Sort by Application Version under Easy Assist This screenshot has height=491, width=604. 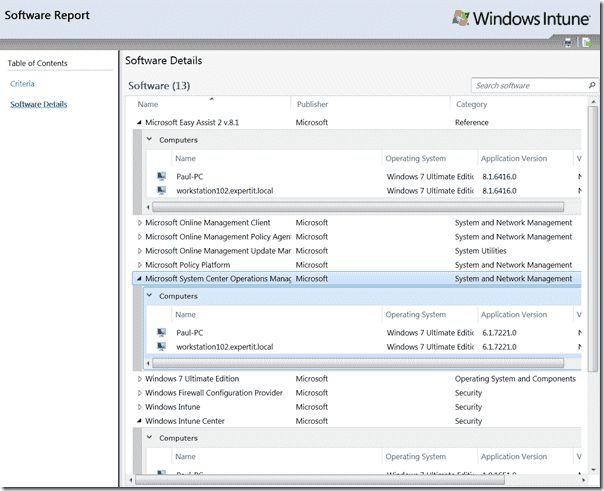514,158
